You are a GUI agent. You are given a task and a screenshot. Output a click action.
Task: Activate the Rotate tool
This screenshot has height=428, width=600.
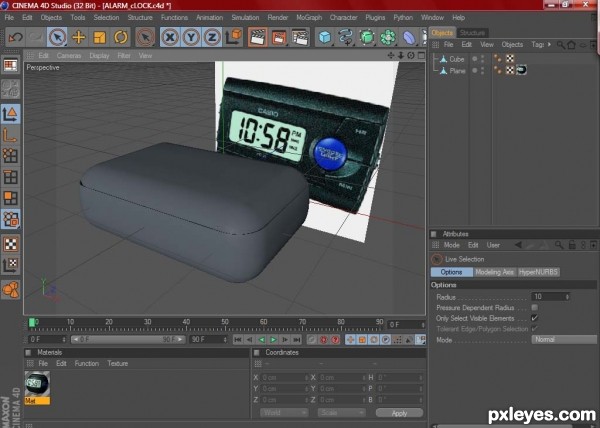[121, 37]
